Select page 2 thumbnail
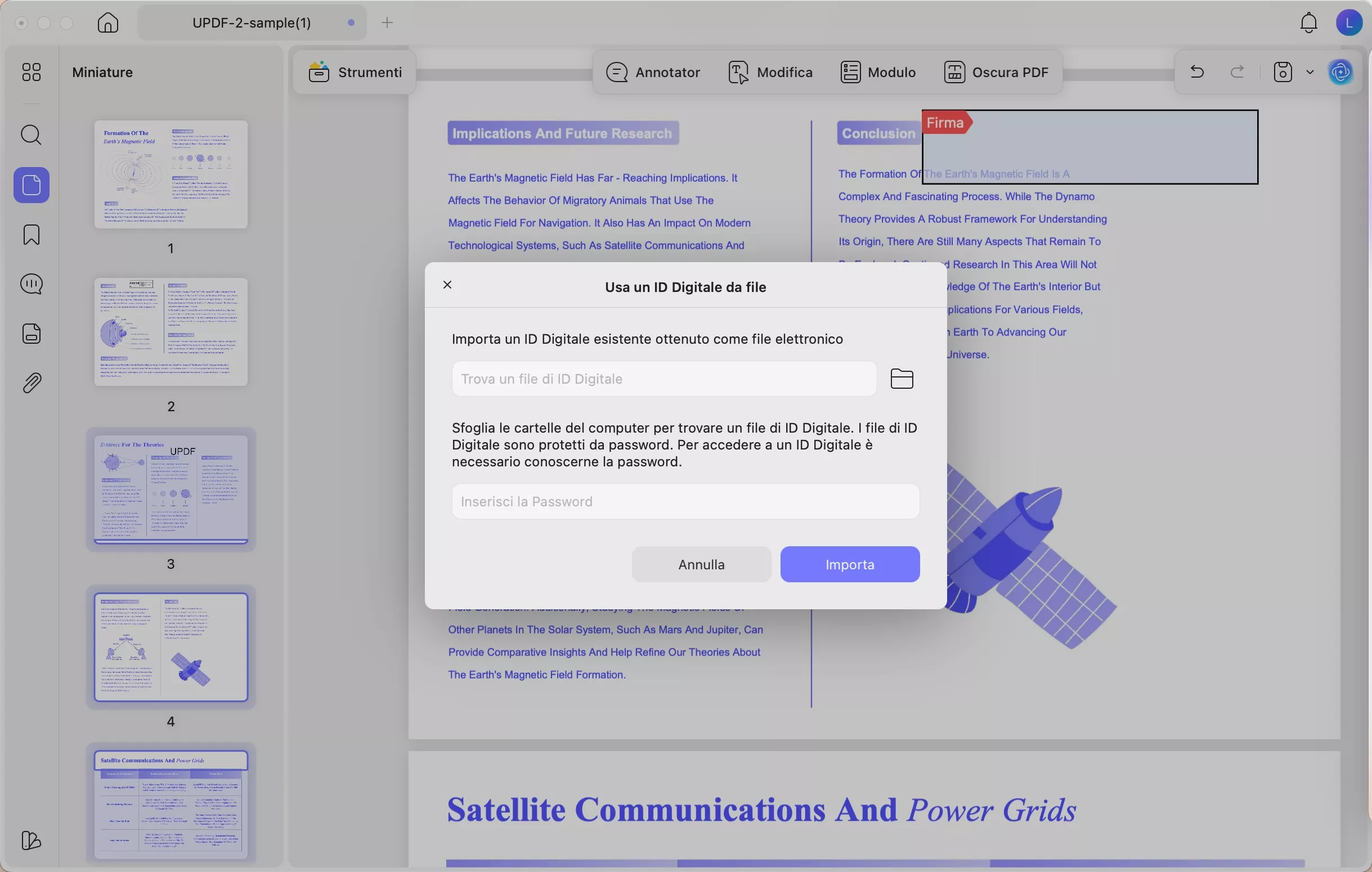Viewport: 1372px width, 872px height. click(171, 331)
